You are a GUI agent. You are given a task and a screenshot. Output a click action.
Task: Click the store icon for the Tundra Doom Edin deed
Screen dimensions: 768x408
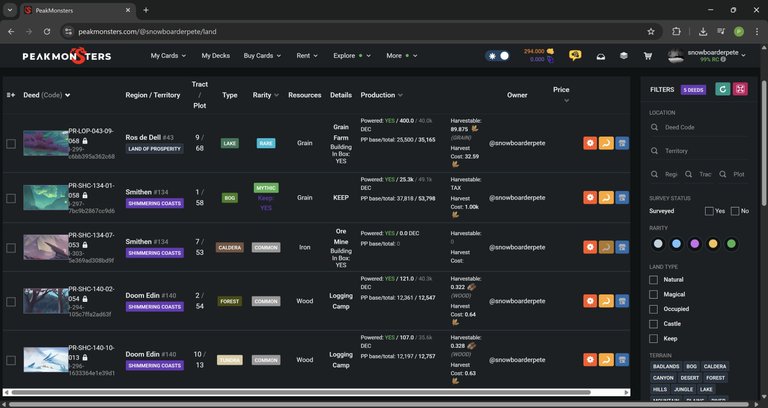(622, 360)
